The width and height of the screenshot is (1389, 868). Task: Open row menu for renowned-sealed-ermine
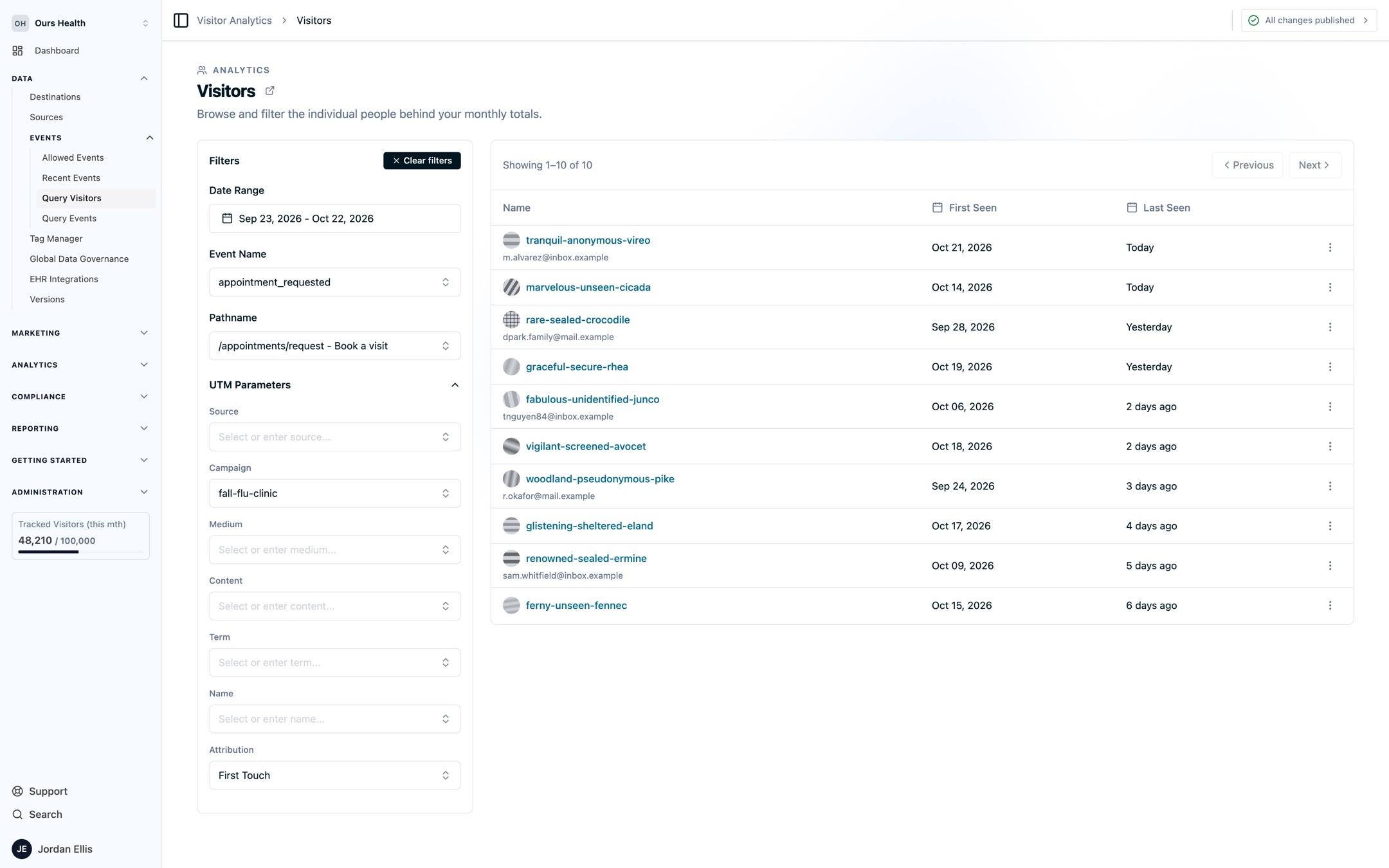pos(1330,566)
